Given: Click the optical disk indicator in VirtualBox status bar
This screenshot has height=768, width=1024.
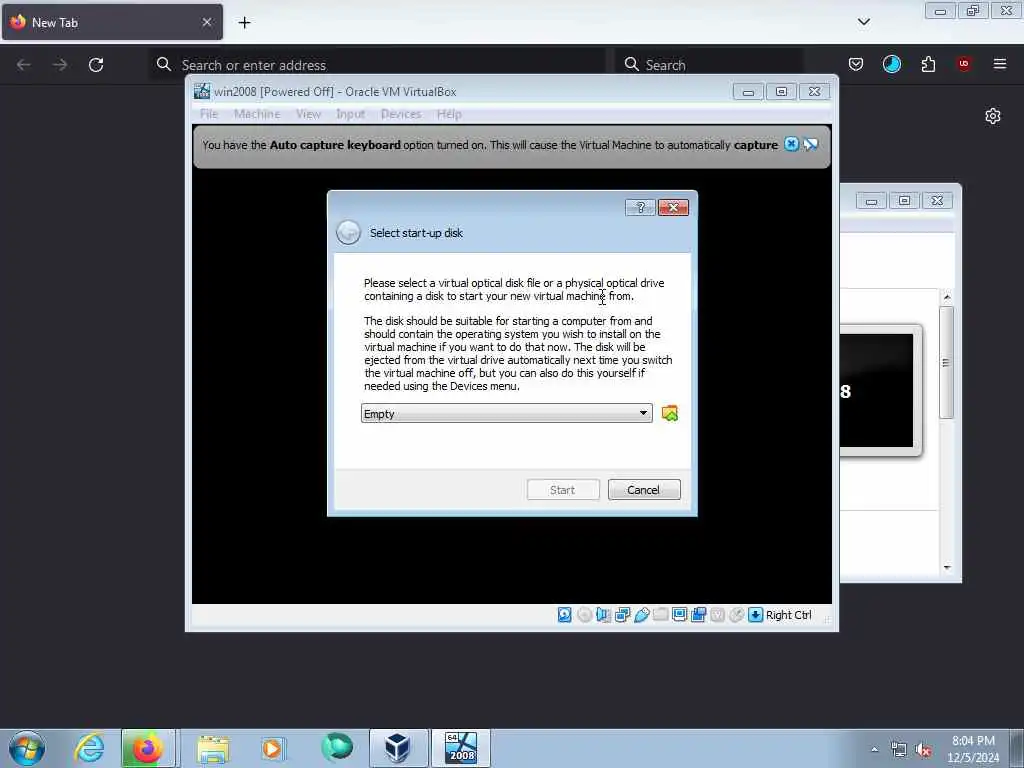Looking at the screenshot, I should [584, 615].
